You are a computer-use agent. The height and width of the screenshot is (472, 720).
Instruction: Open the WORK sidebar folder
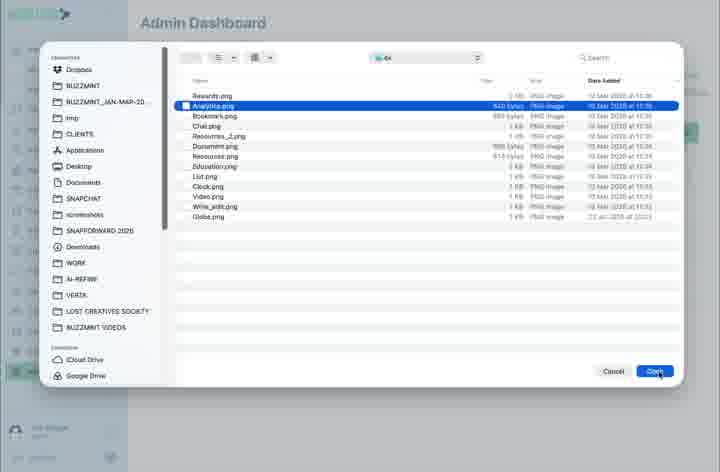pyautogui.click(x=69, y=263)
